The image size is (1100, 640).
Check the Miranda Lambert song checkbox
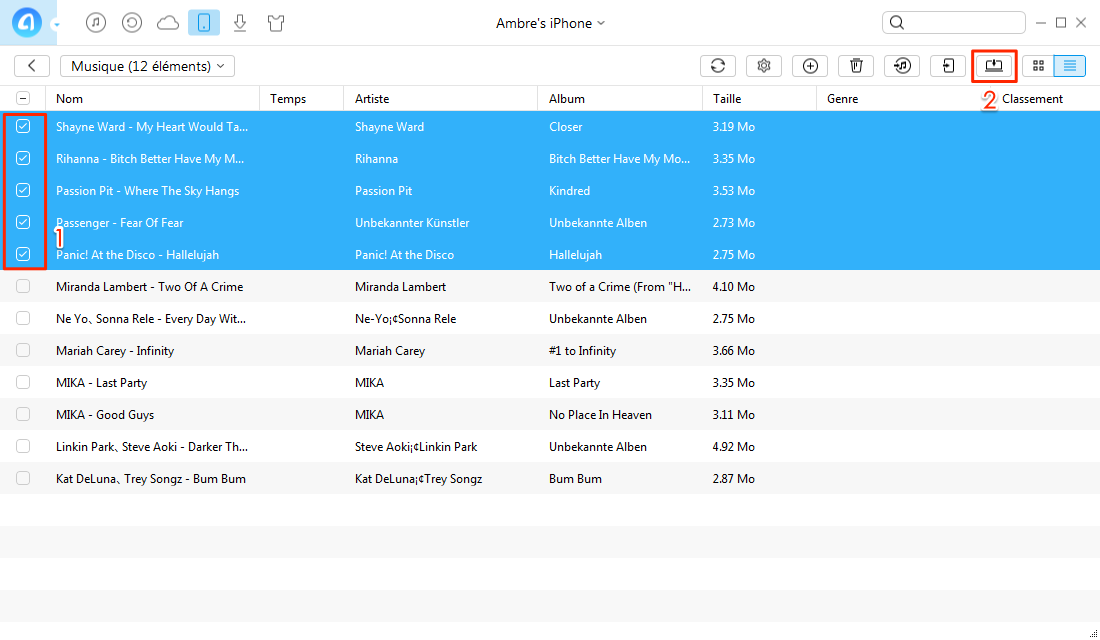click(x=23, y=286)
